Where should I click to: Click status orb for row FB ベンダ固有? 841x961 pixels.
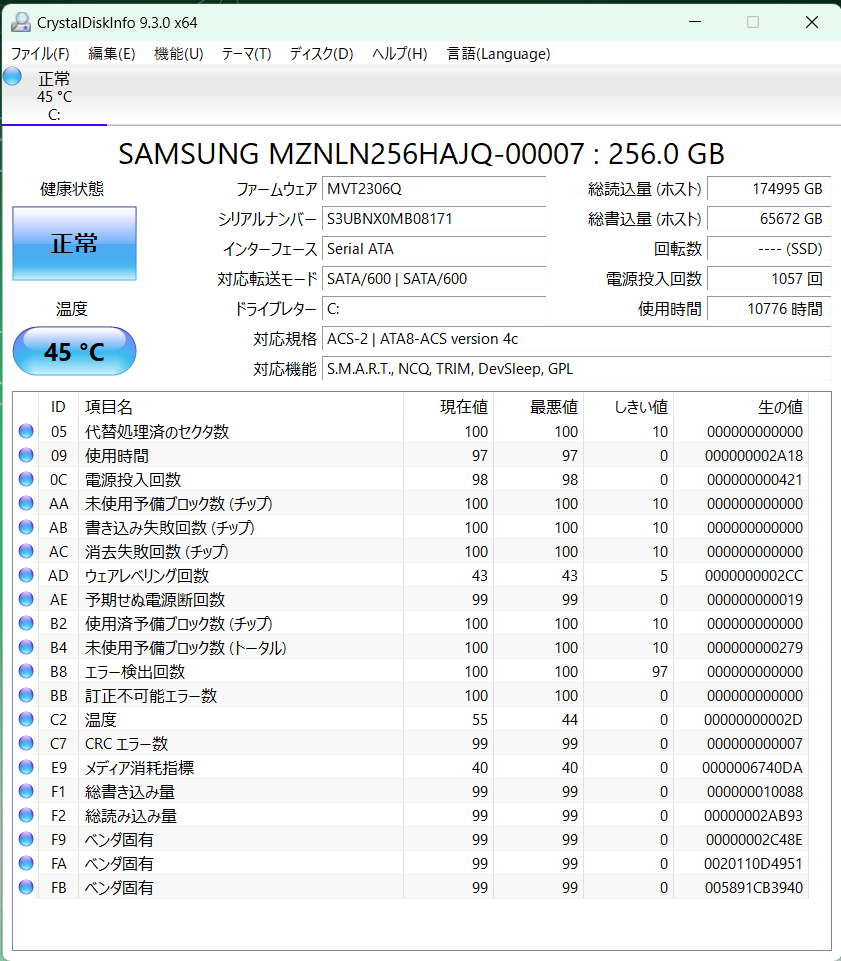(26, 887)
